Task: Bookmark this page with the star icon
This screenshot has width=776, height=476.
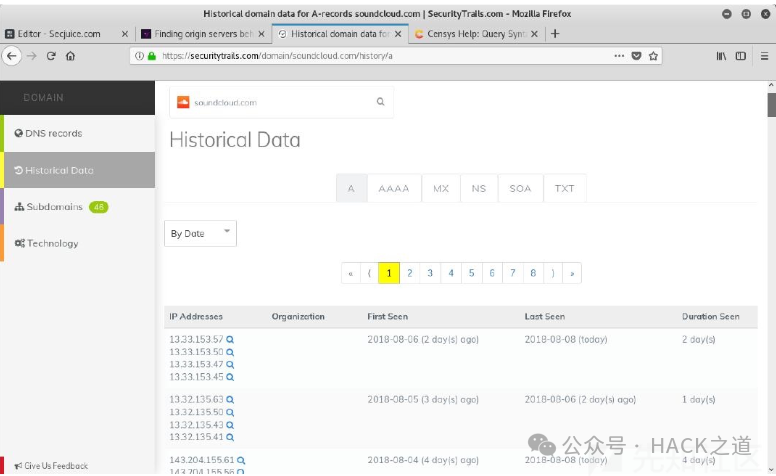Action: pos(653,56)
